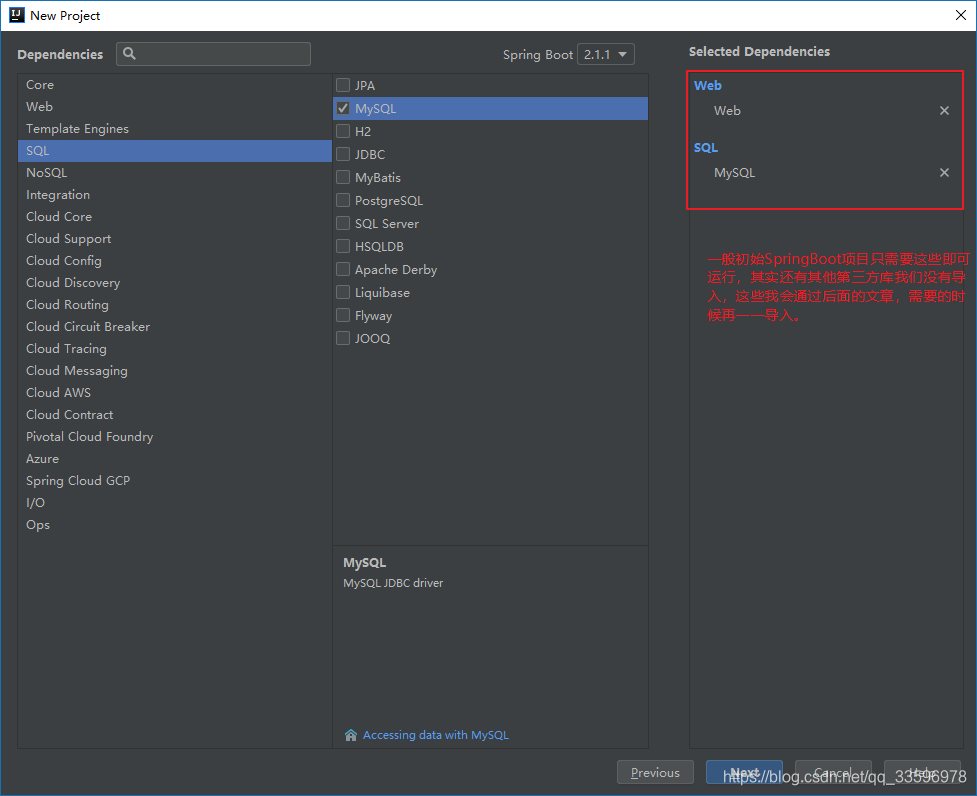This screenshot has height=796, width=977.
Task: Open Accessing data with MySQL link
Action: (x=436, y=735)
